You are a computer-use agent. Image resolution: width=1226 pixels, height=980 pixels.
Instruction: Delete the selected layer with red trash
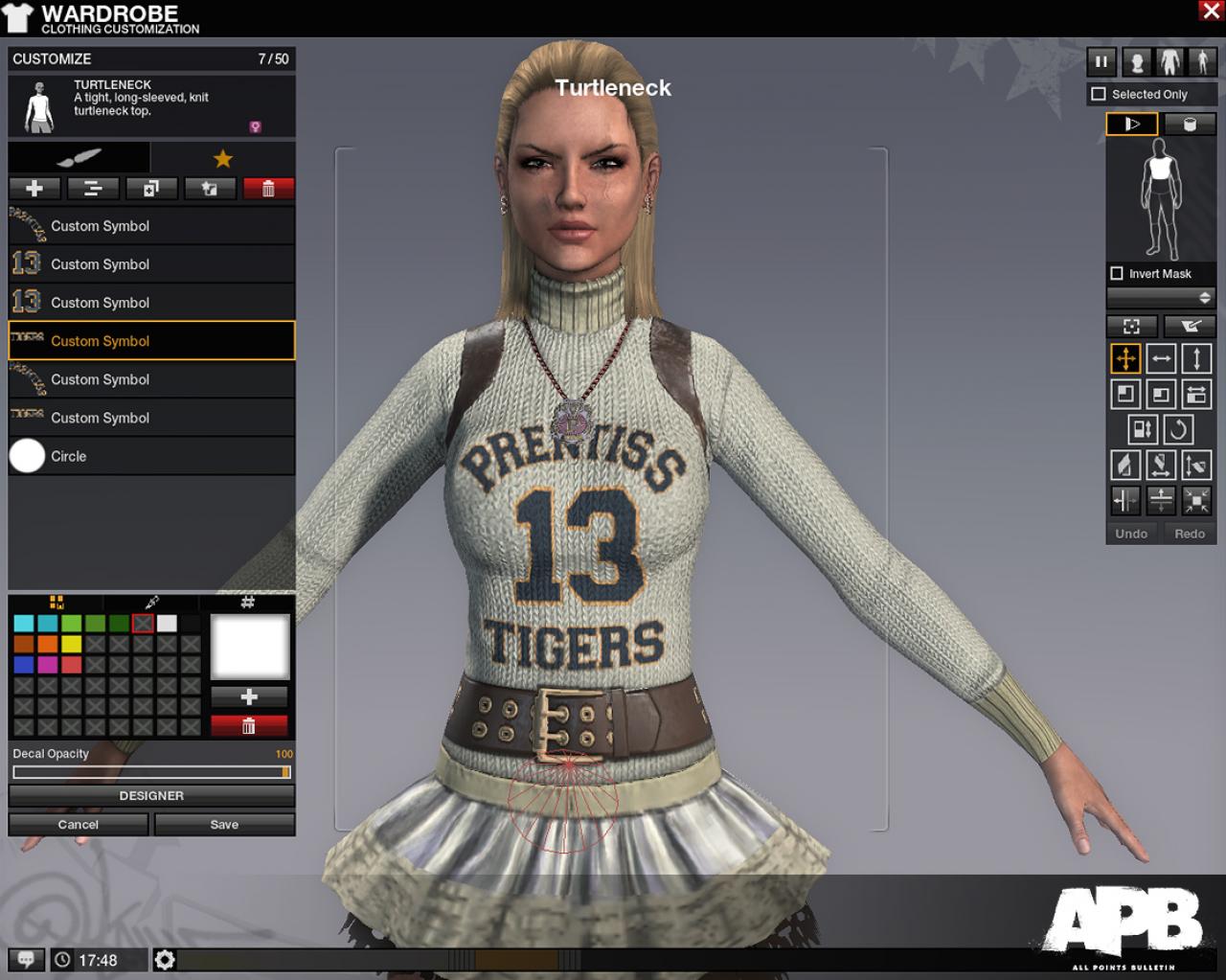(x=268, y=189)
